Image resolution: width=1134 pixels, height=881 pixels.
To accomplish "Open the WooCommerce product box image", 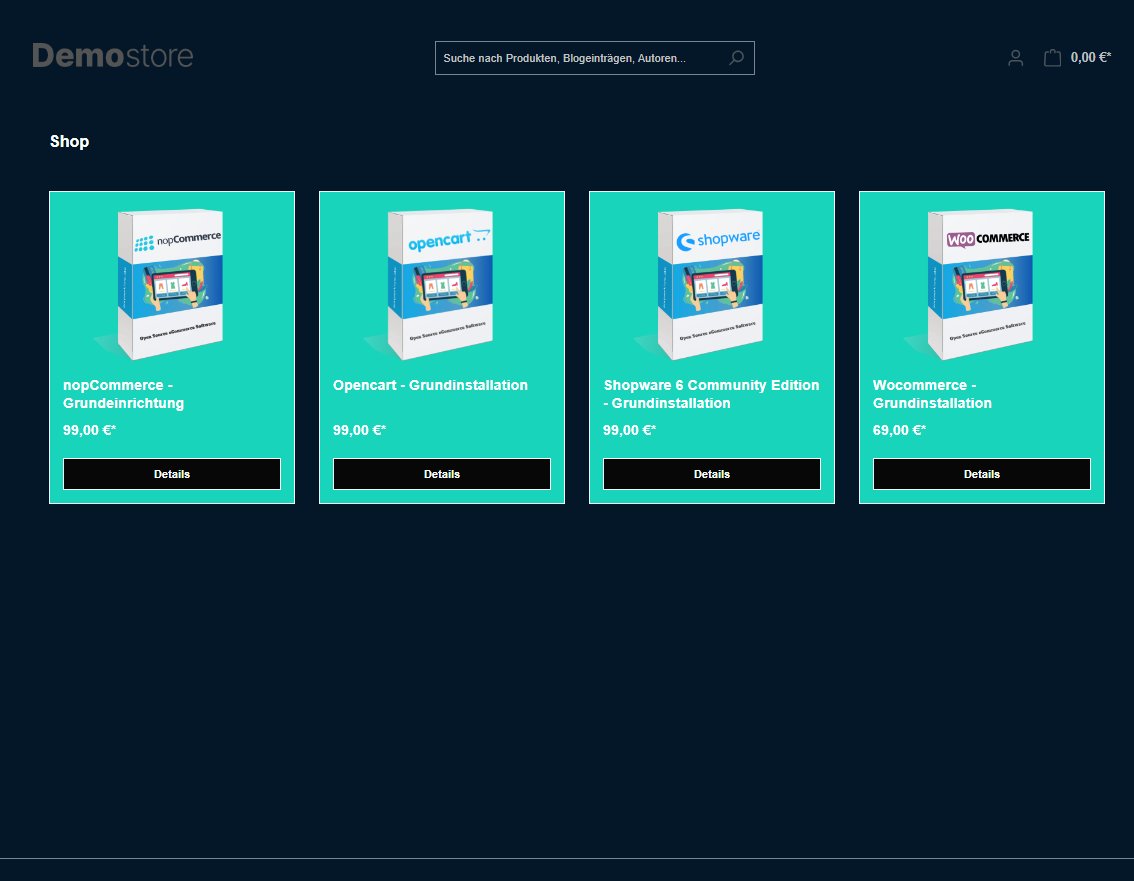I will (x=982, y=284).
